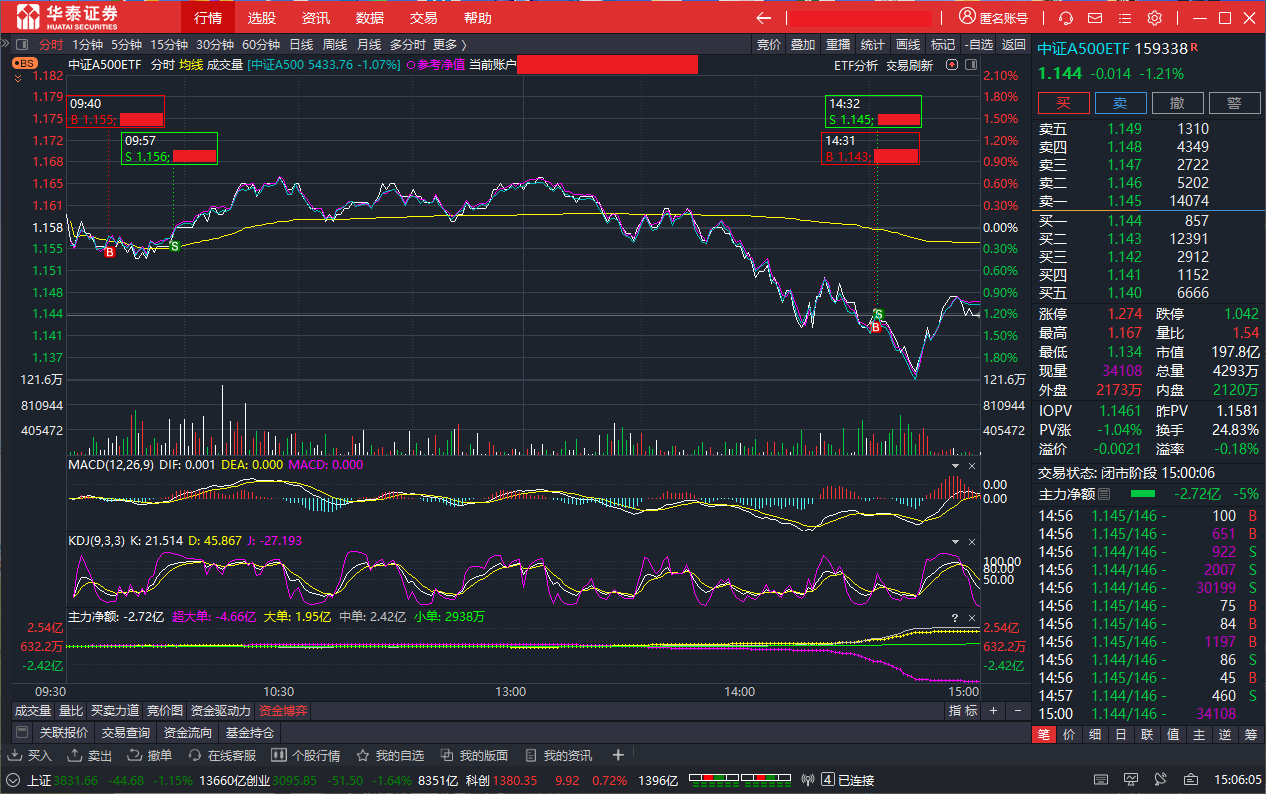Click the red 买 buy button

click(x=1064, y=103)
